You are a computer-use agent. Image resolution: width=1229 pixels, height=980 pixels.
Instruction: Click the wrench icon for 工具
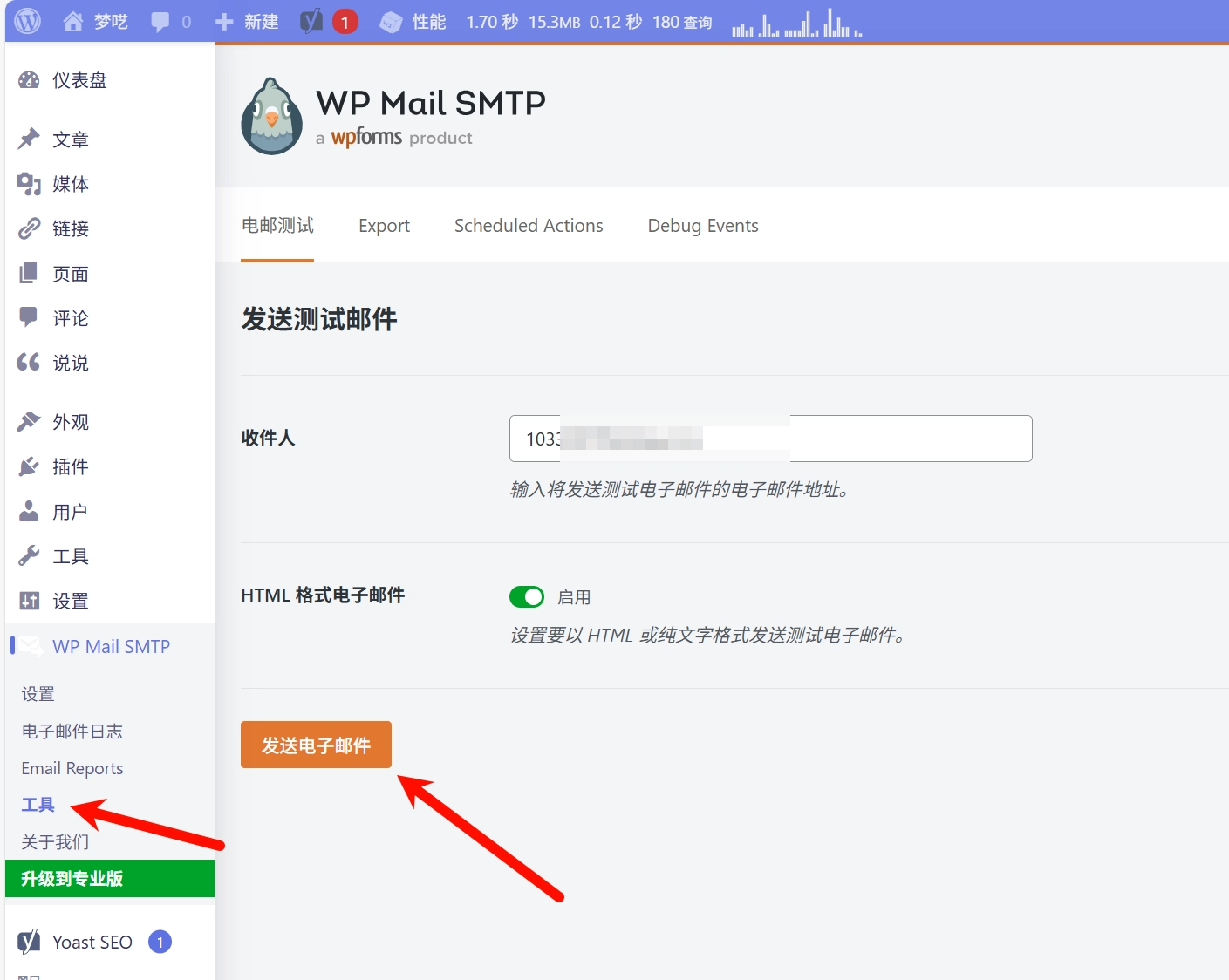[x=29, y=555]
